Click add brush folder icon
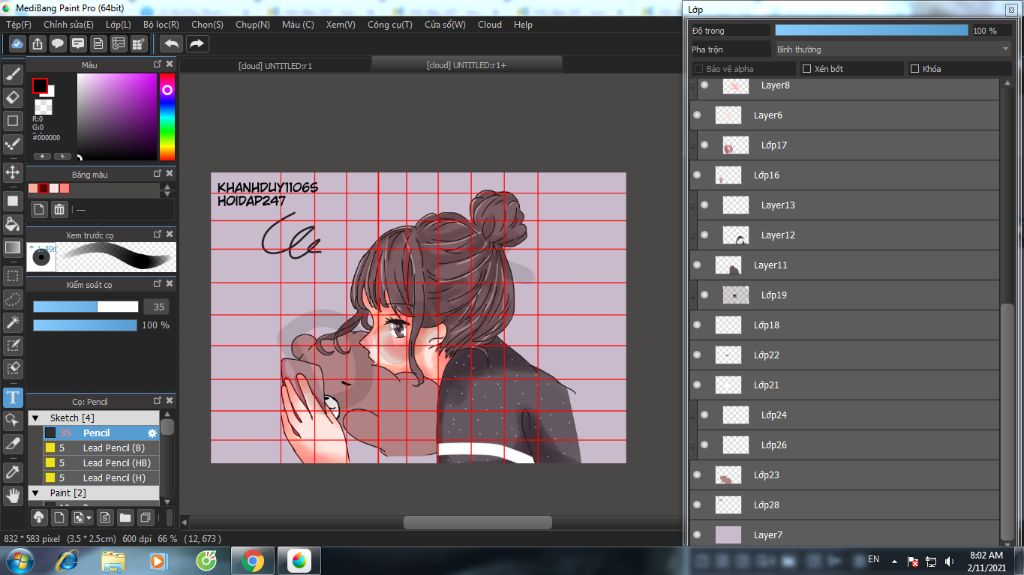The width and height of the screenshot is (1024, 575). (125, 518)
